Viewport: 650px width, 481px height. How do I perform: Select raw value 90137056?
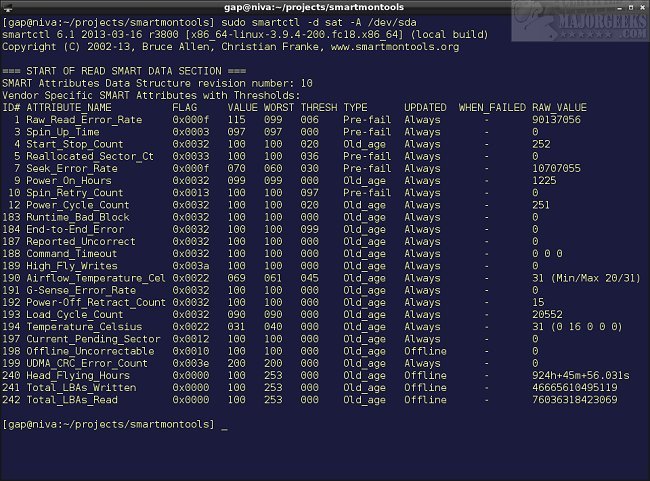(556, 120)
